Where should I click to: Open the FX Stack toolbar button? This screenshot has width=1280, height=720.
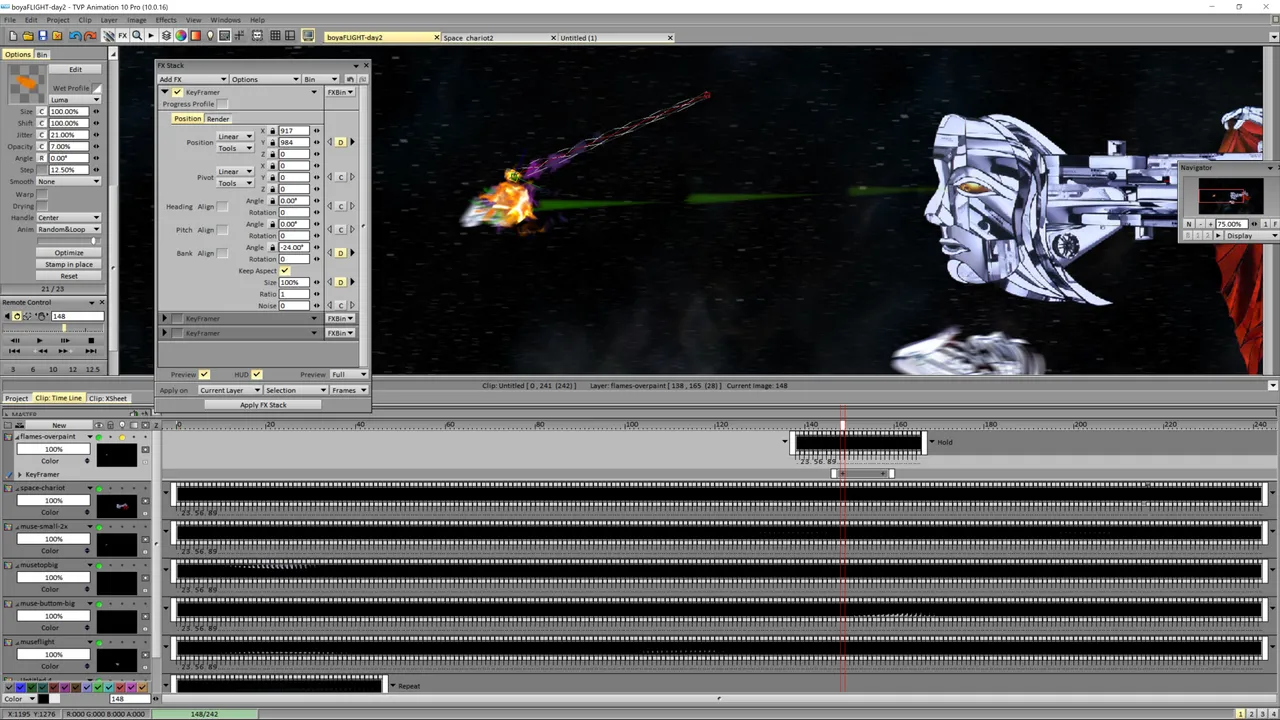coord(123,36)
